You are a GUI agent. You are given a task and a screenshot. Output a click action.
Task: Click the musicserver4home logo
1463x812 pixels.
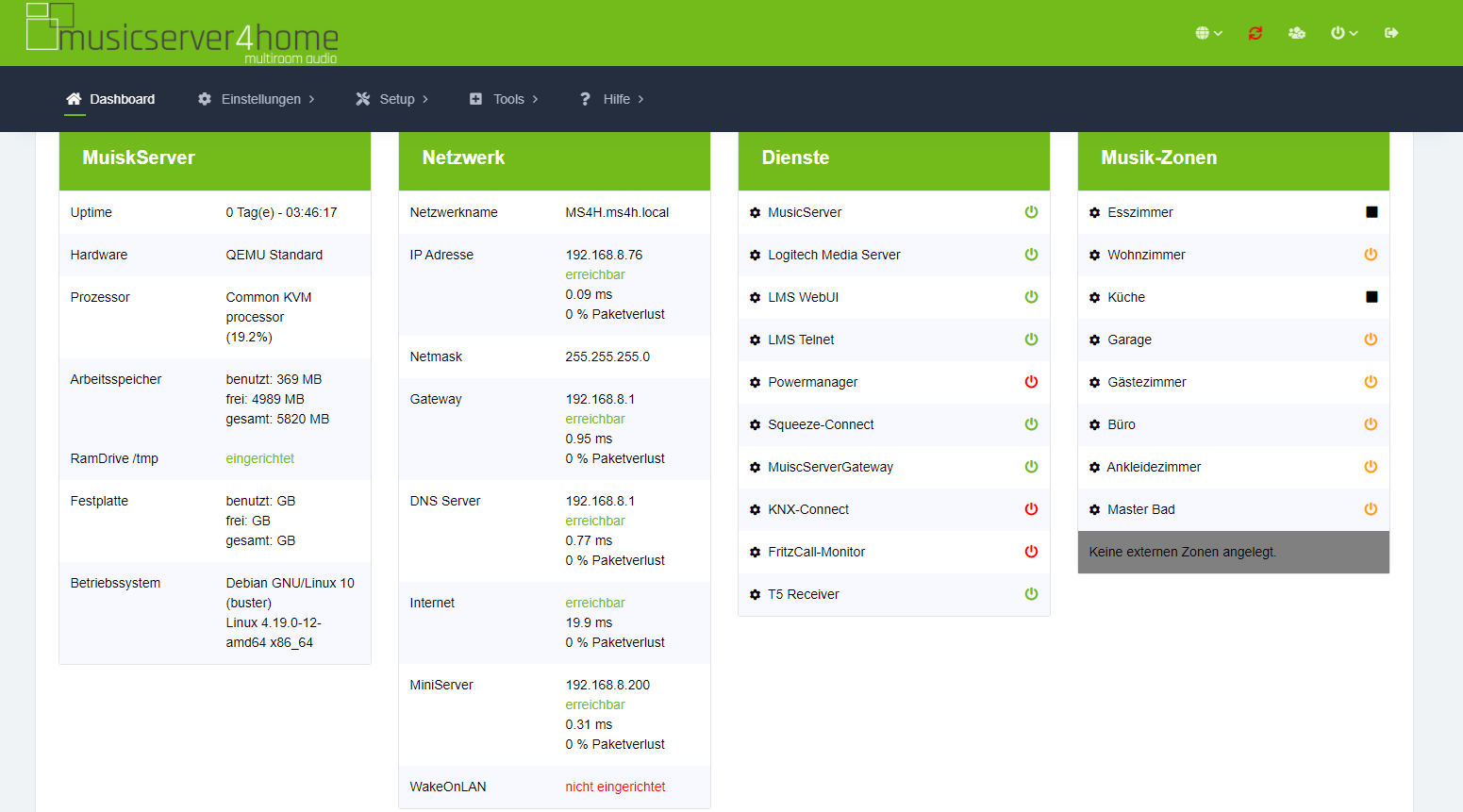(182, 34)
